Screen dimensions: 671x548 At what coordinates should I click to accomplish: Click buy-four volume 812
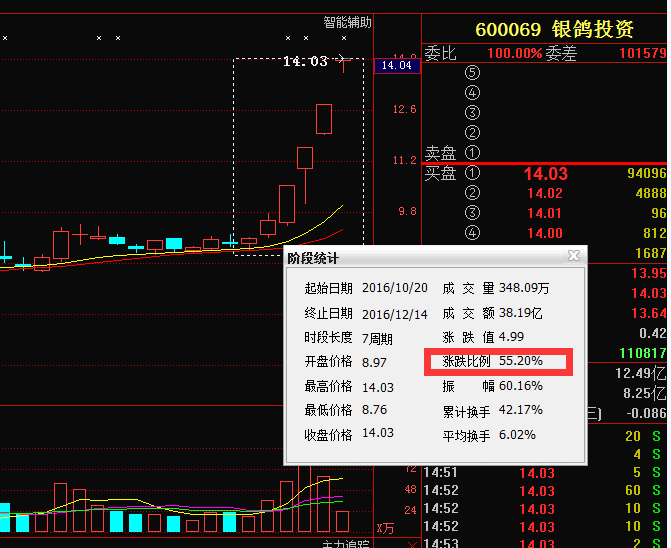coord(655,233)
